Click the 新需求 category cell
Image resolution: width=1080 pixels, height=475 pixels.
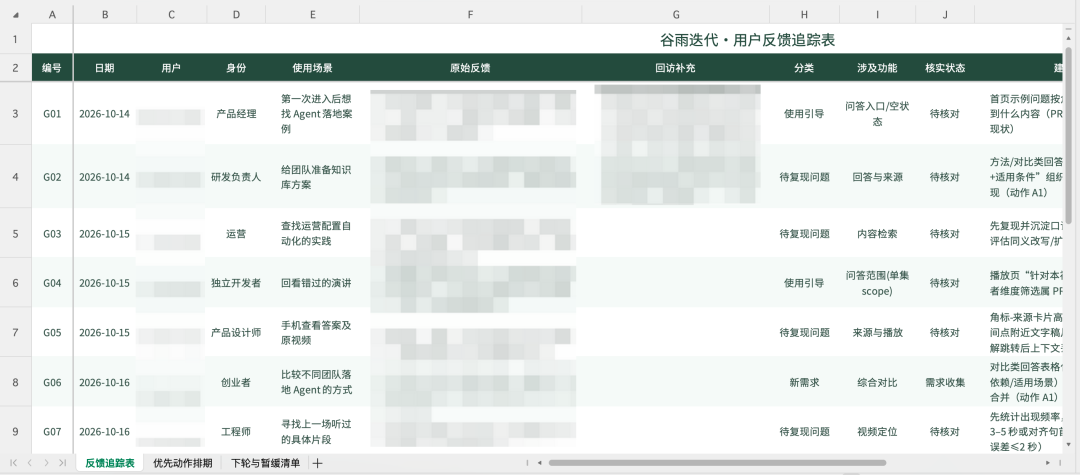[804, 382]
